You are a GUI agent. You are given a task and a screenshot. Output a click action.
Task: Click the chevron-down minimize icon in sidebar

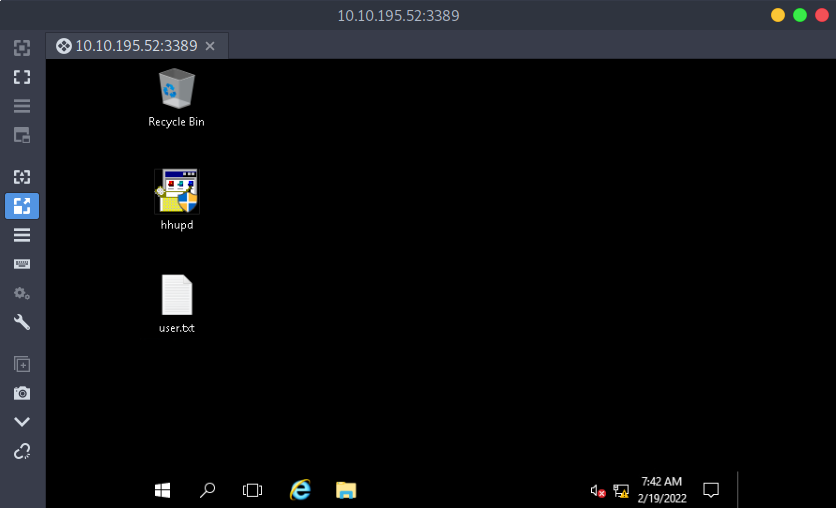[x=22, y=422]
